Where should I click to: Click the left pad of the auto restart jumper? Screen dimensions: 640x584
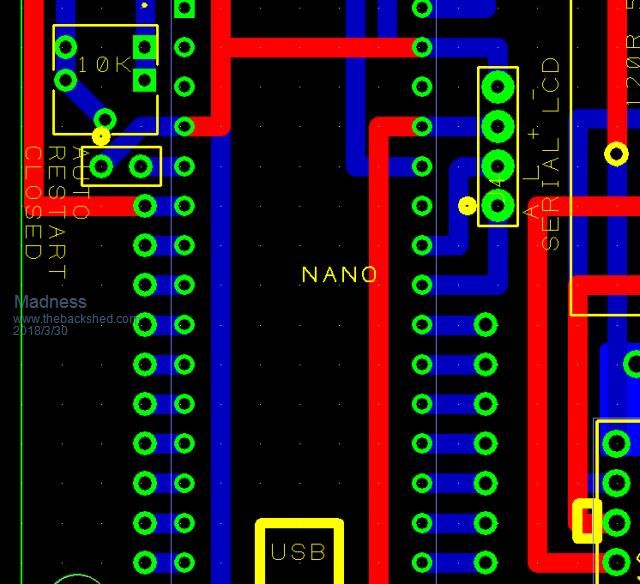(104, 166)
